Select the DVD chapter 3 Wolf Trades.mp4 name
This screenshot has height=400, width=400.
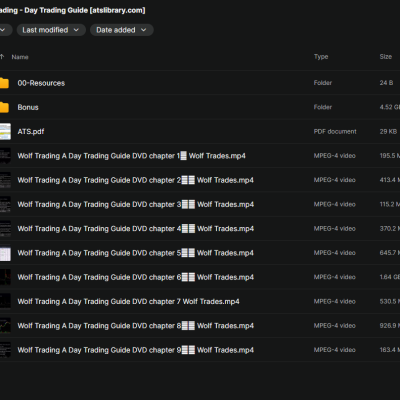(135, 204)
